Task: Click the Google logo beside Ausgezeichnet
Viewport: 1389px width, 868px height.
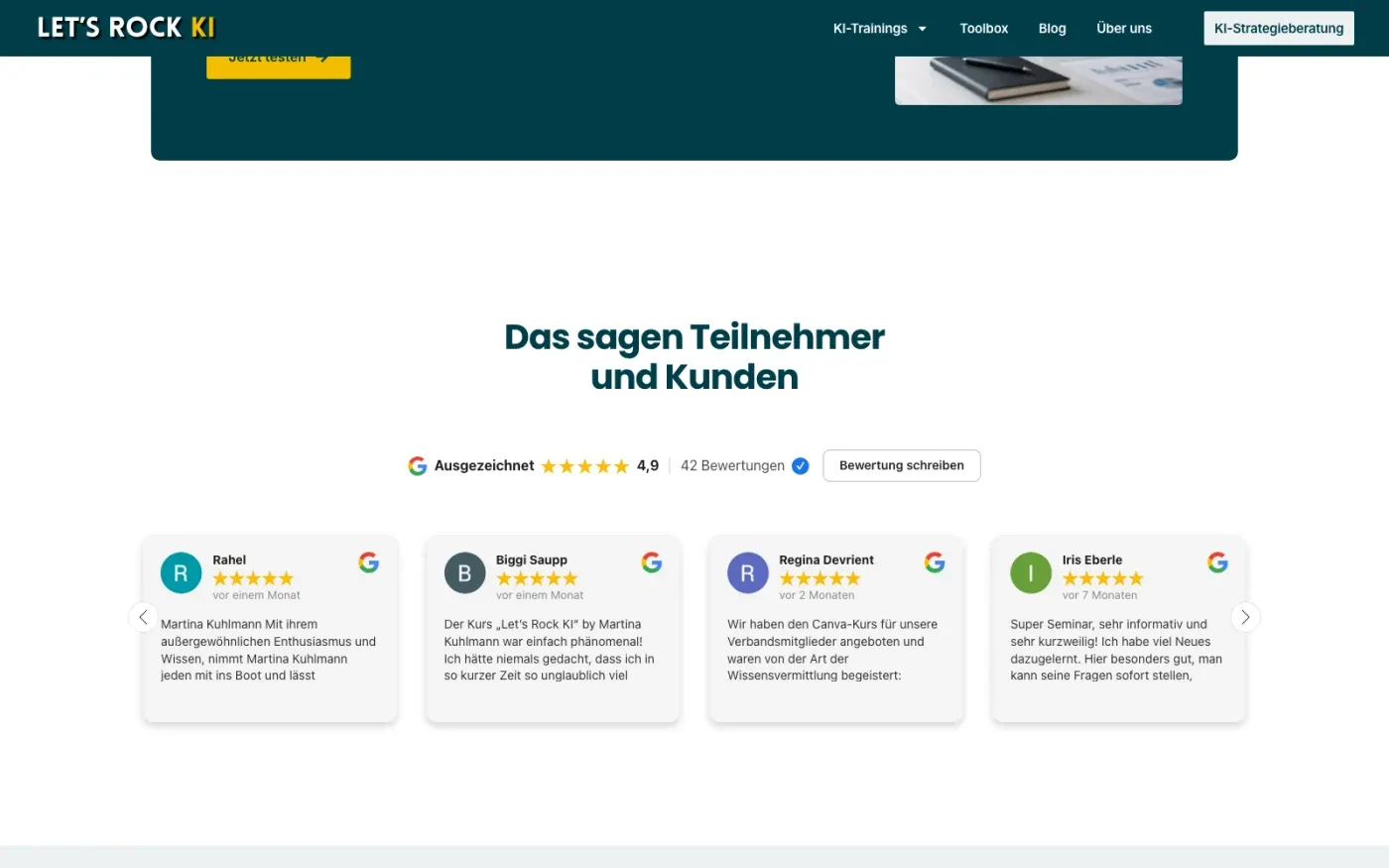Action: (x=418, y=466)
